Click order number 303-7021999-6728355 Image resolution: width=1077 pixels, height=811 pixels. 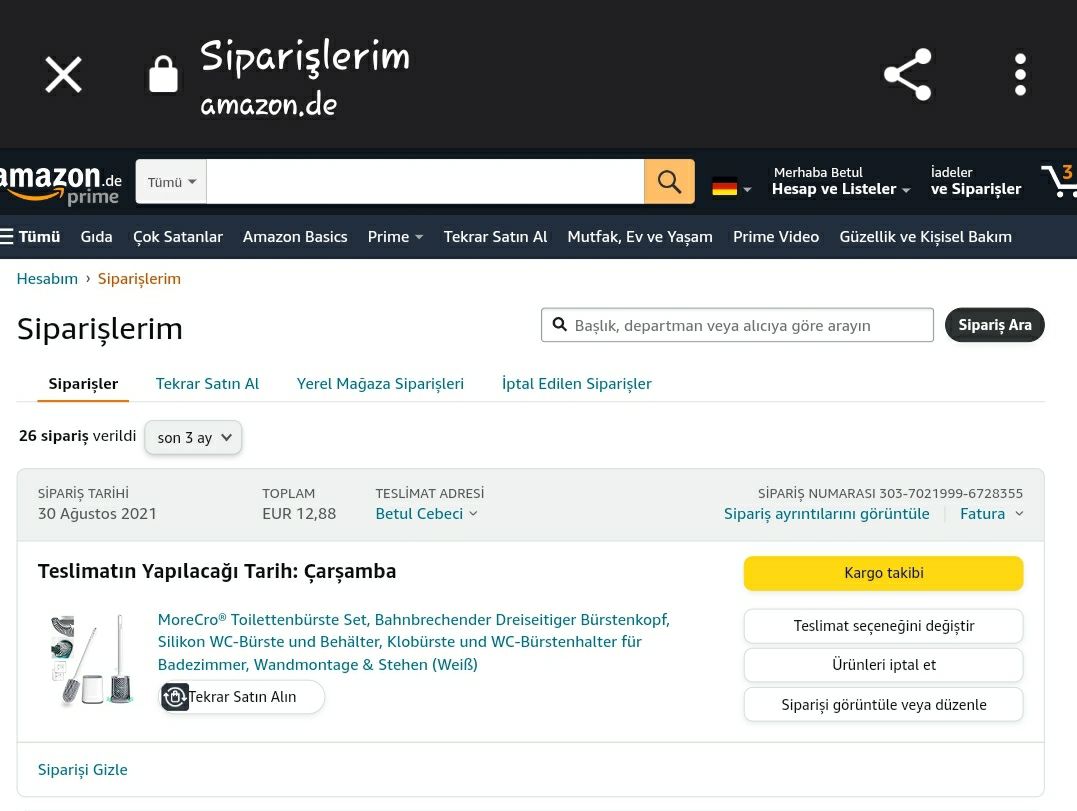951,493
